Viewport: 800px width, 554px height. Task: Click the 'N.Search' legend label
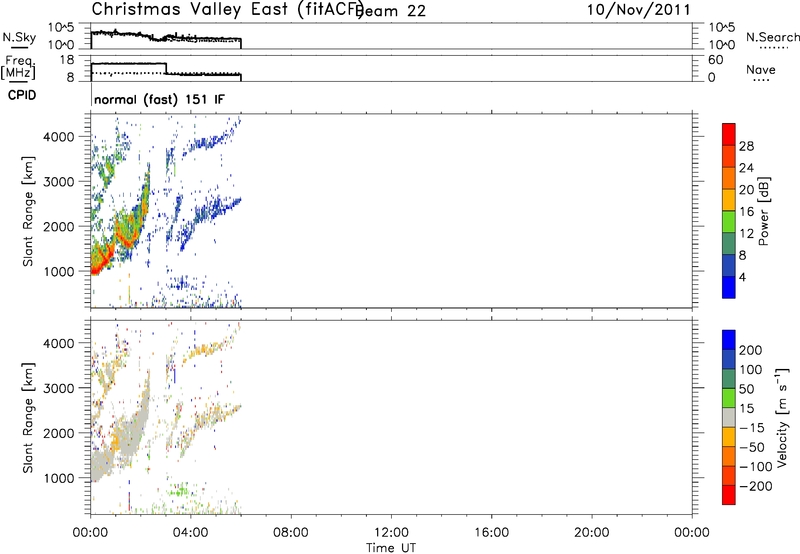(772, 37)
